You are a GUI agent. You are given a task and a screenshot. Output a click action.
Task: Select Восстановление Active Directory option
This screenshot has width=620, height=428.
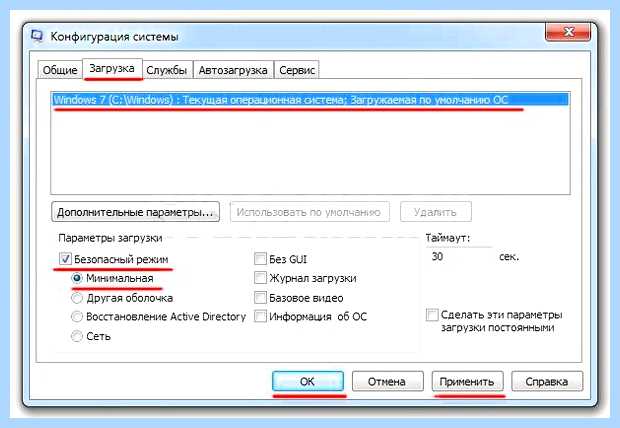[77, 316]
